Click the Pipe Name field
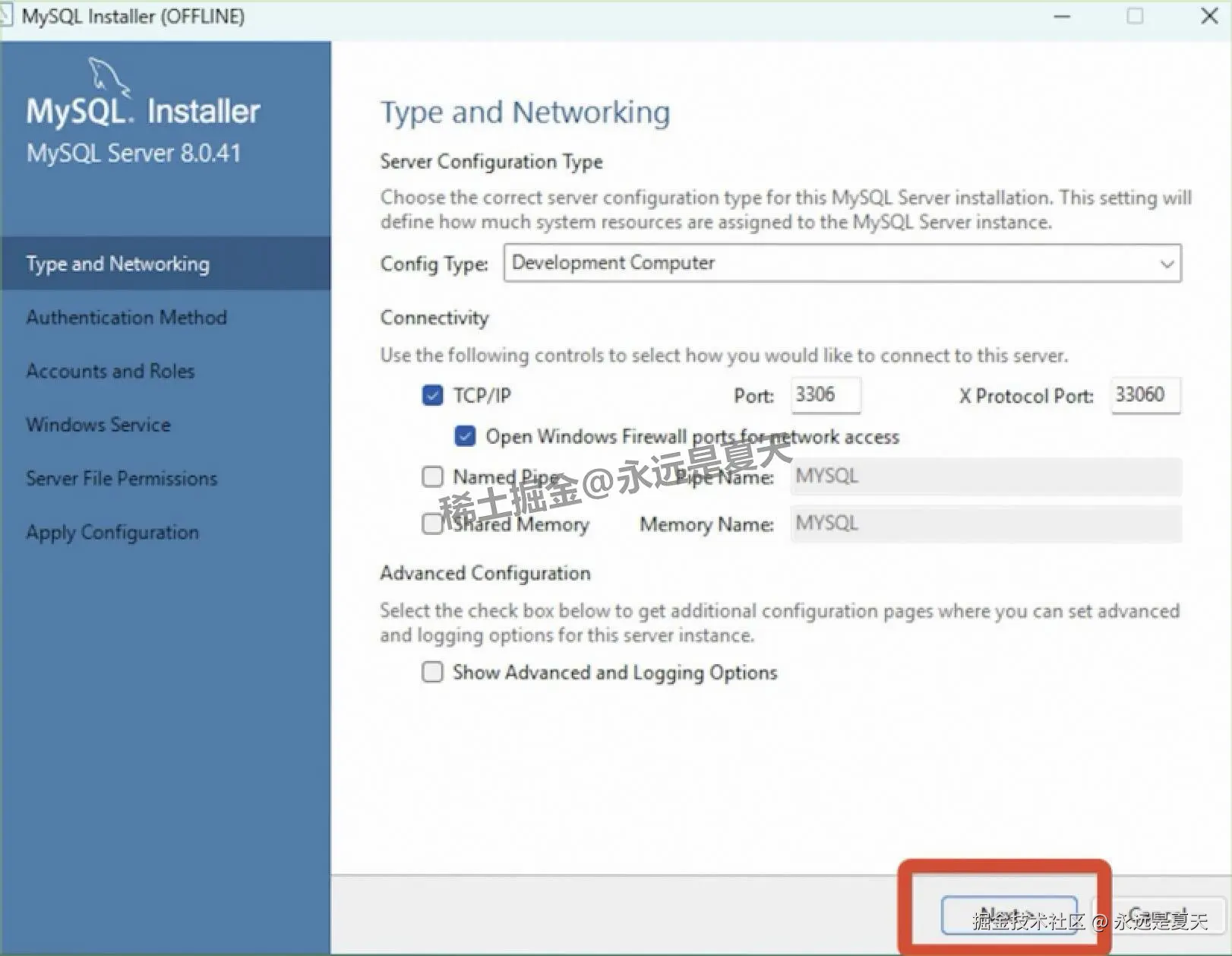1232x956 pixels. pos(984,476)
